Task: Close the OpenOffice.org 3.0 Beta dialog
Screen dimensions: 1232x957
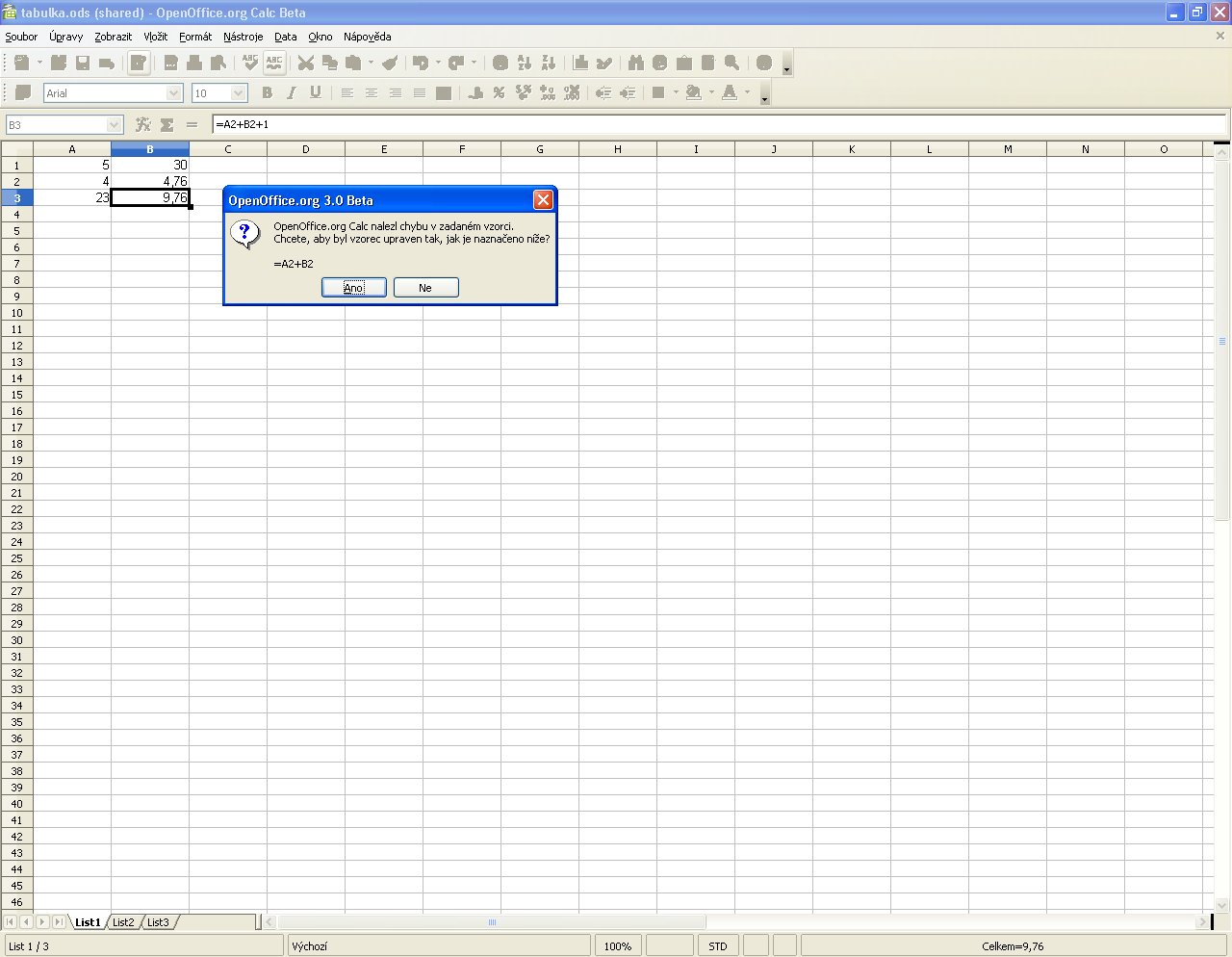Action: 543,200
